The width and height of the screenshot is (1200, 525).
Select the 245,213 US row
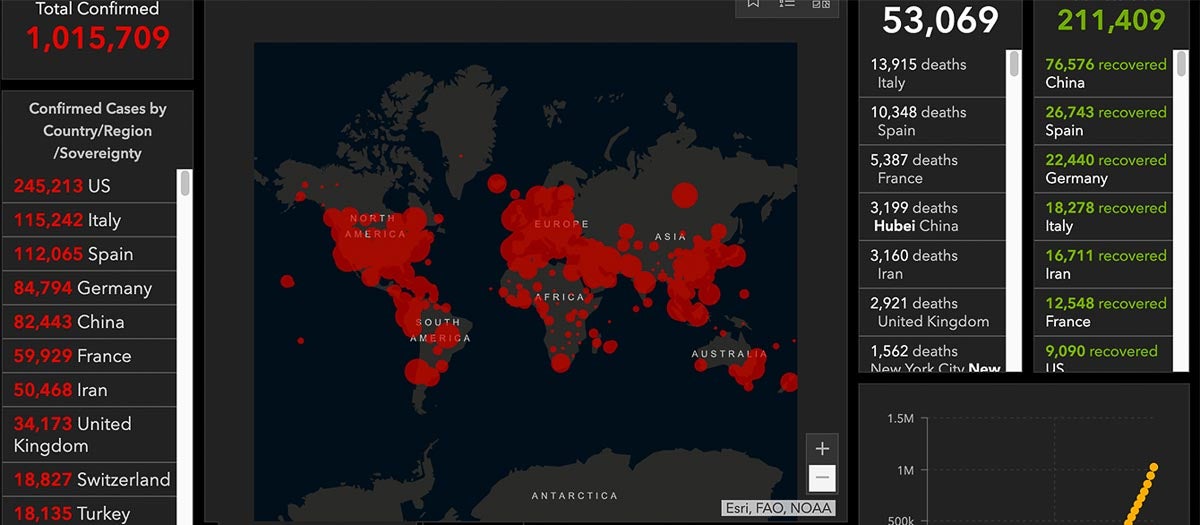[90, 186]
